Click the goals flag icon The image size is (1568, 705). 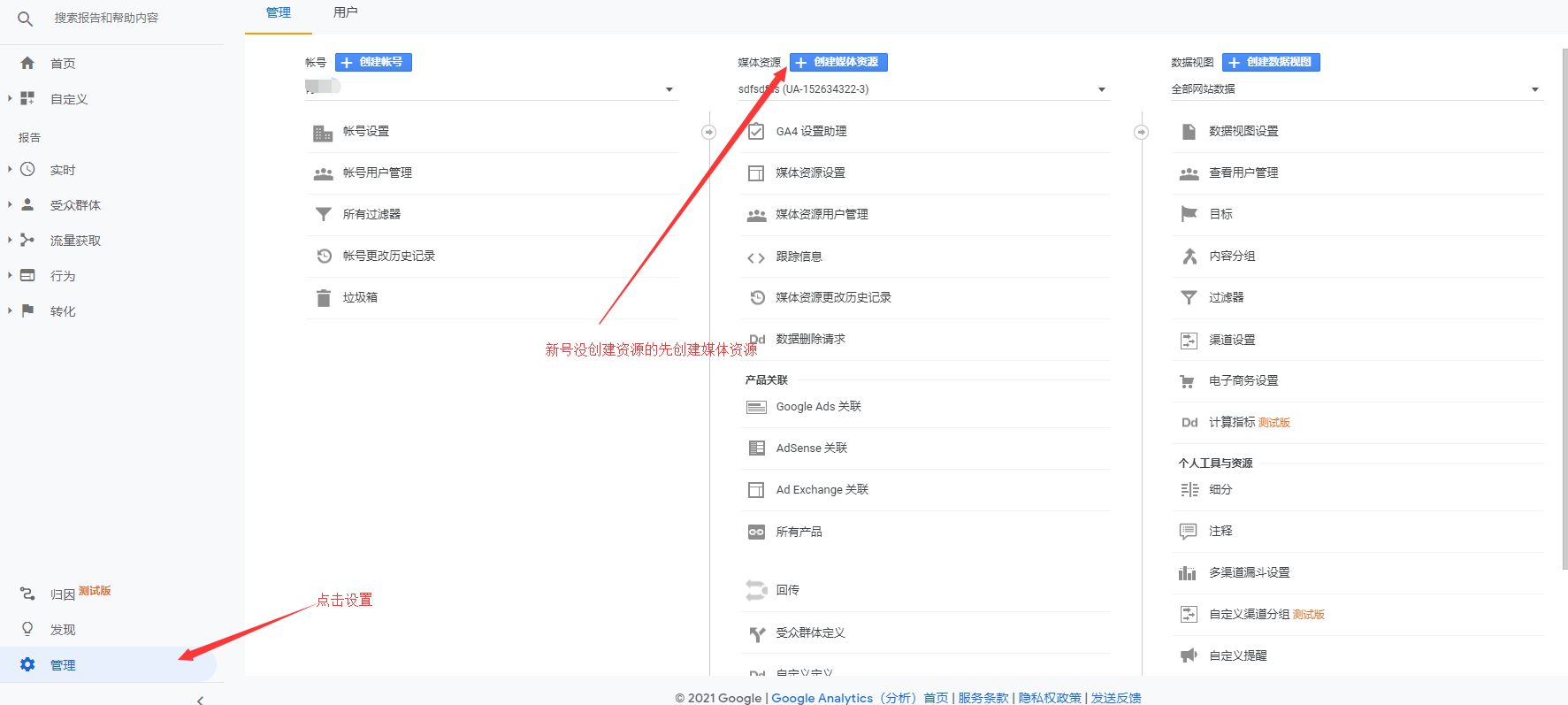point(1189,214)
